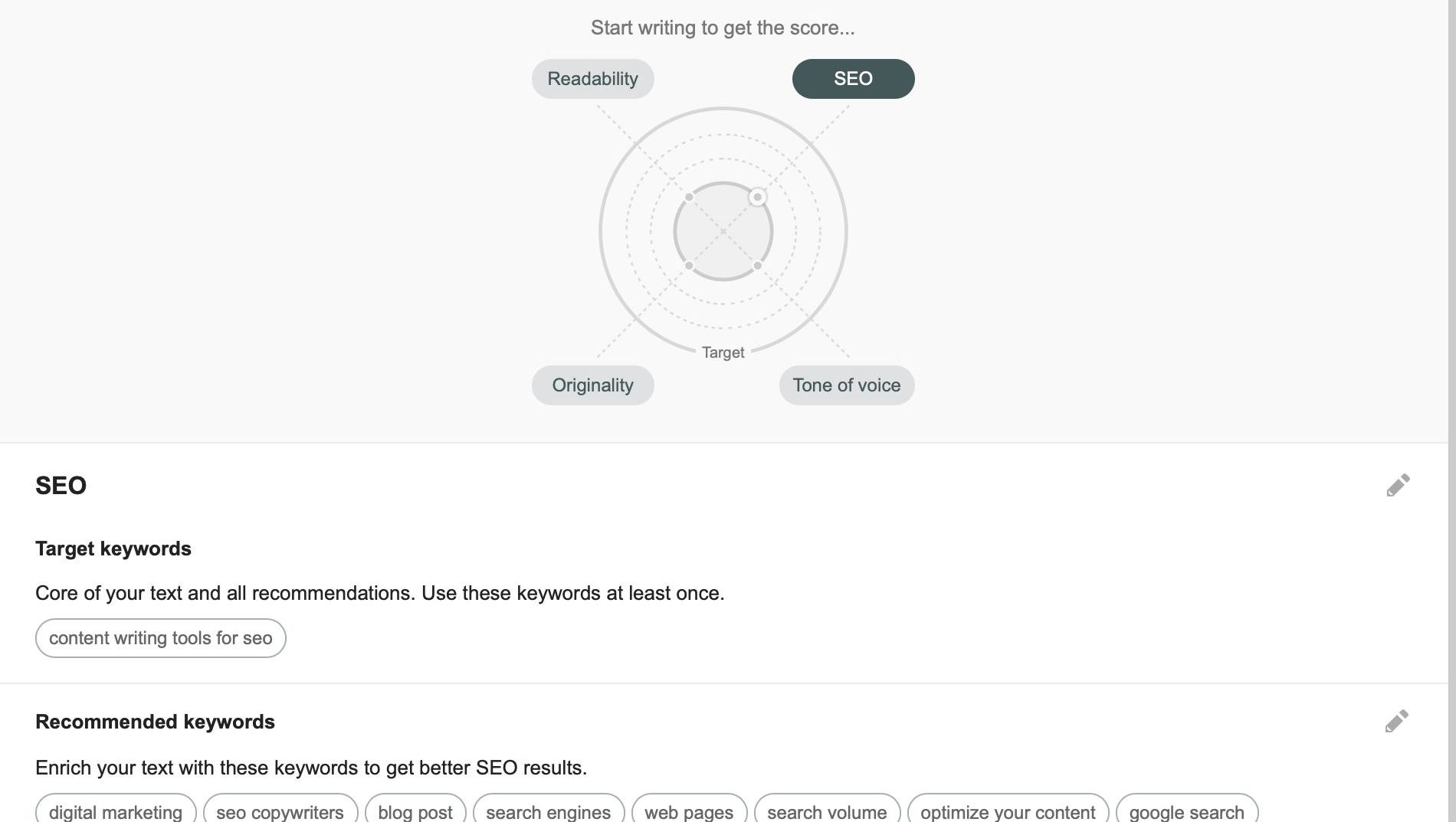The image size is (1456, 822).
Task: Click the Originality axis point on the chart
Action: [689, 266]
